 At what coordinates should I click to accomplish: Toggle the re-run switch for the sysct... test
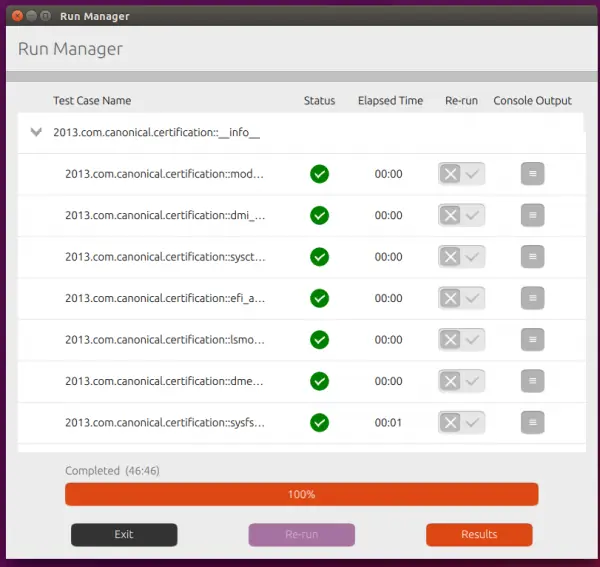coord(461,257)
